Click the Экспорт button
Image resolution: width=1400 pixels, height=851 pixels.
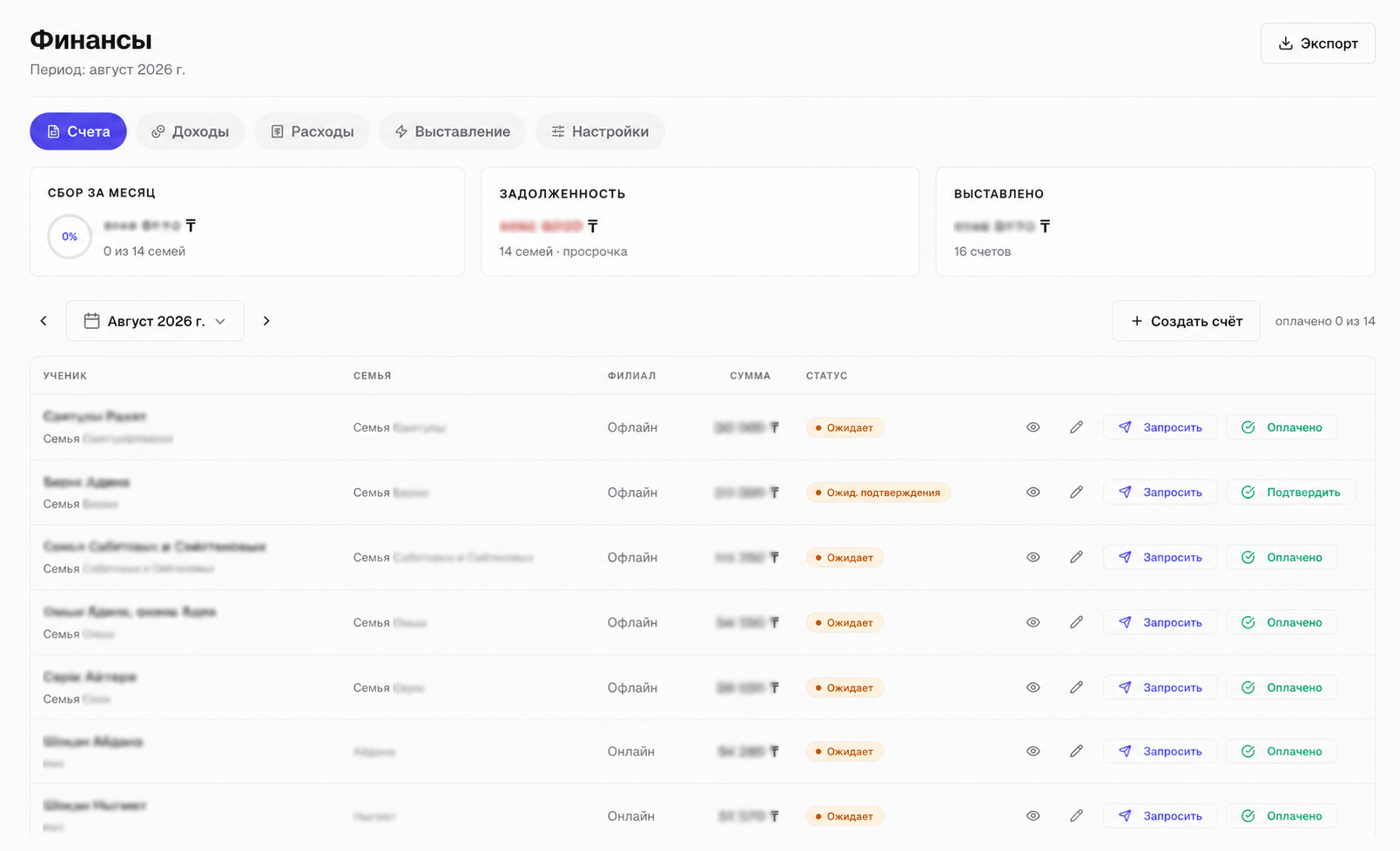pyautogui.click(x=1317, y=44)
